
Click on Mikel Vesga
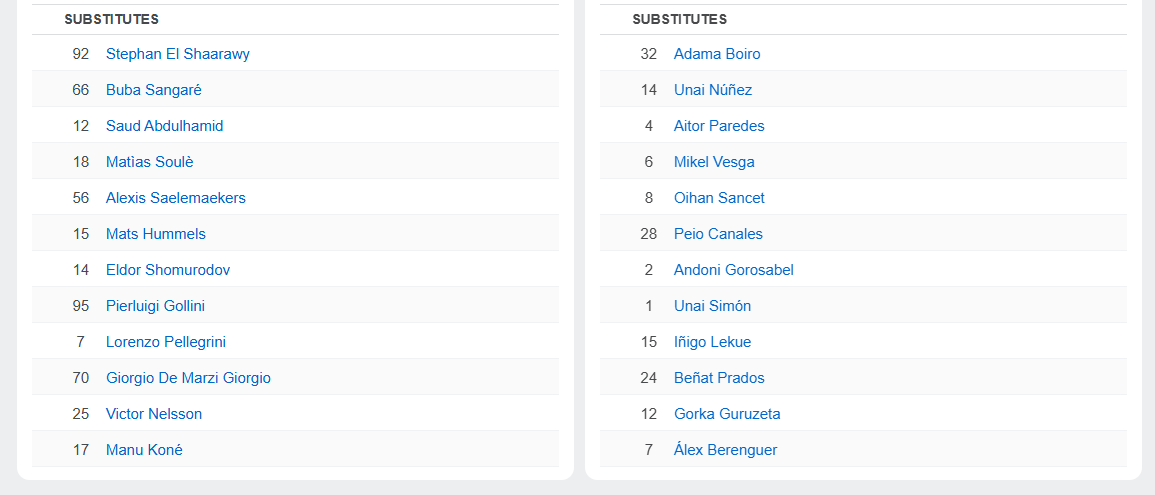click(x=714, y=162)
